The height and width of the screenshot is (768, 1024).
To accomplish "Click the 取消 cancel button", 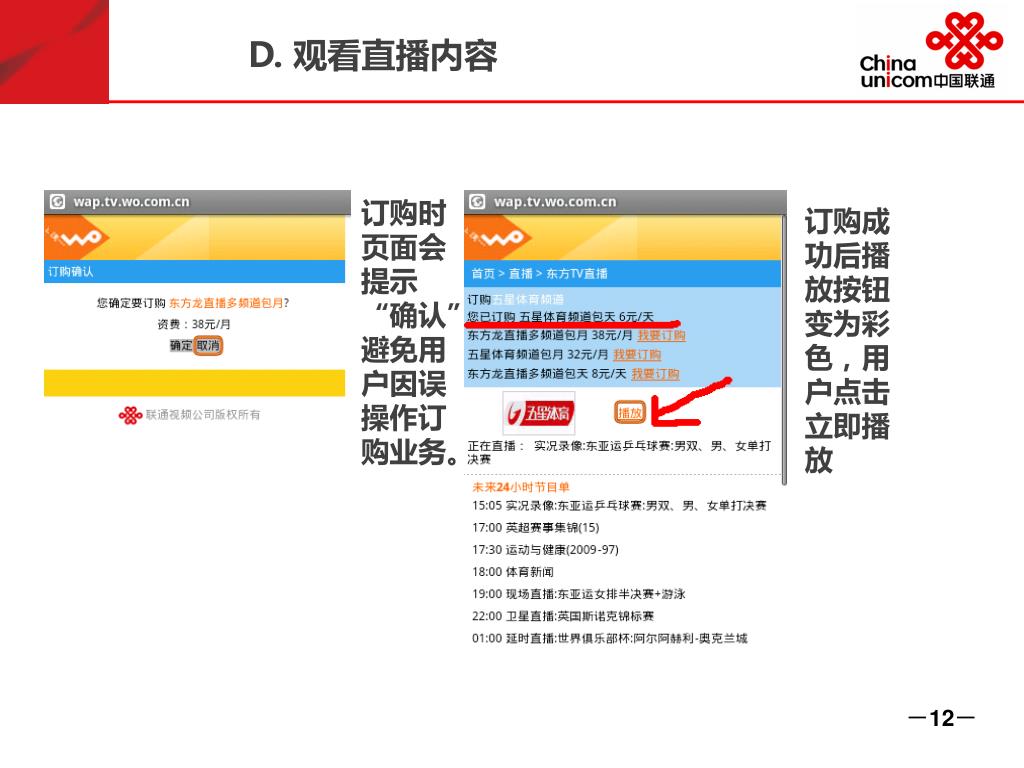I will (x=208, y=345).
